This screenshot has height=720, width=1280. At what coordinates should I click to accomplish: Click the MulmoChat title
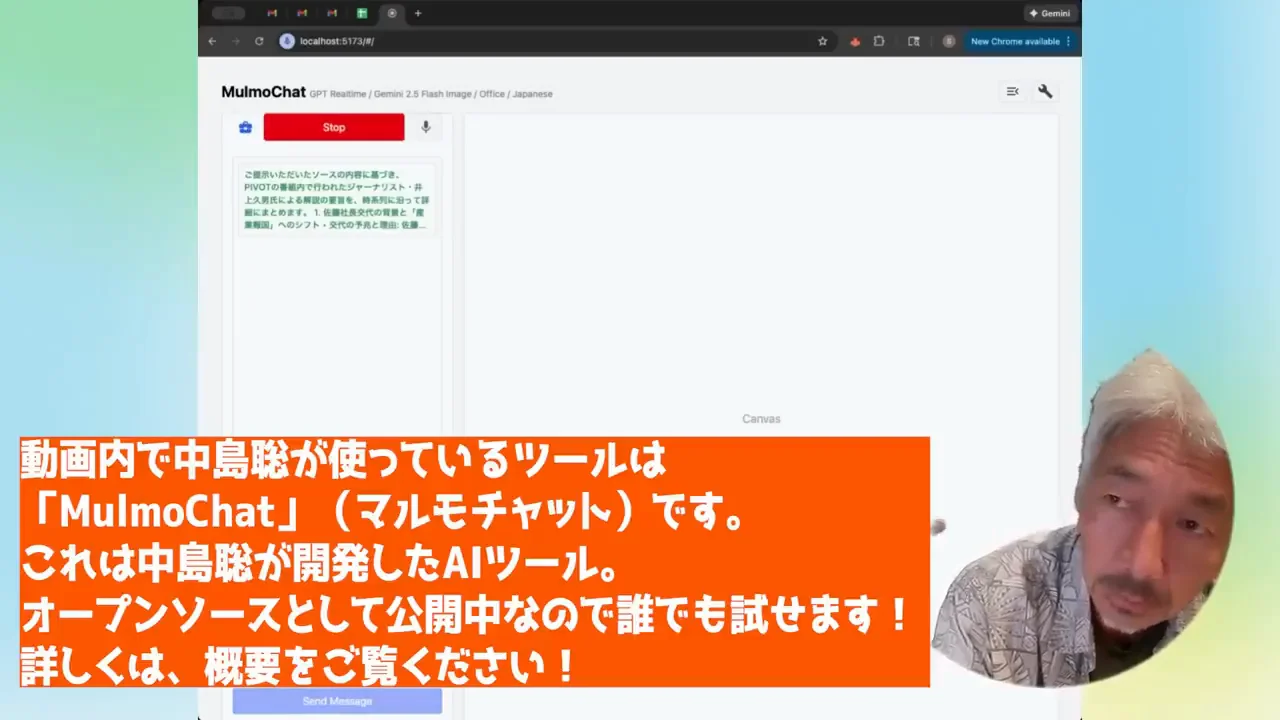tap(263, 92)
